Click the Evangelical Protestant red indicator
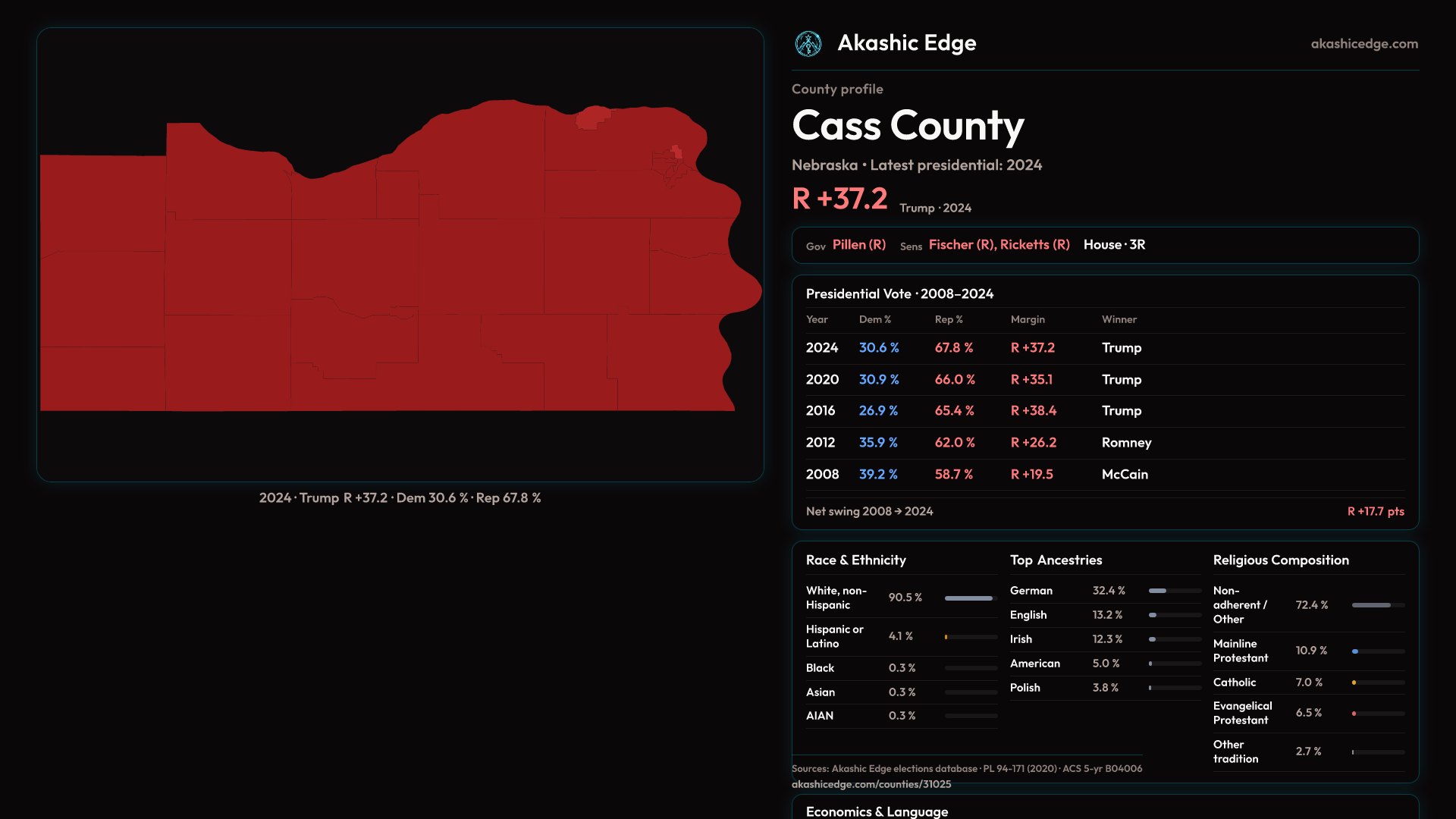Viewport: 1456px width, 819px height. (x=1354, y=714)
